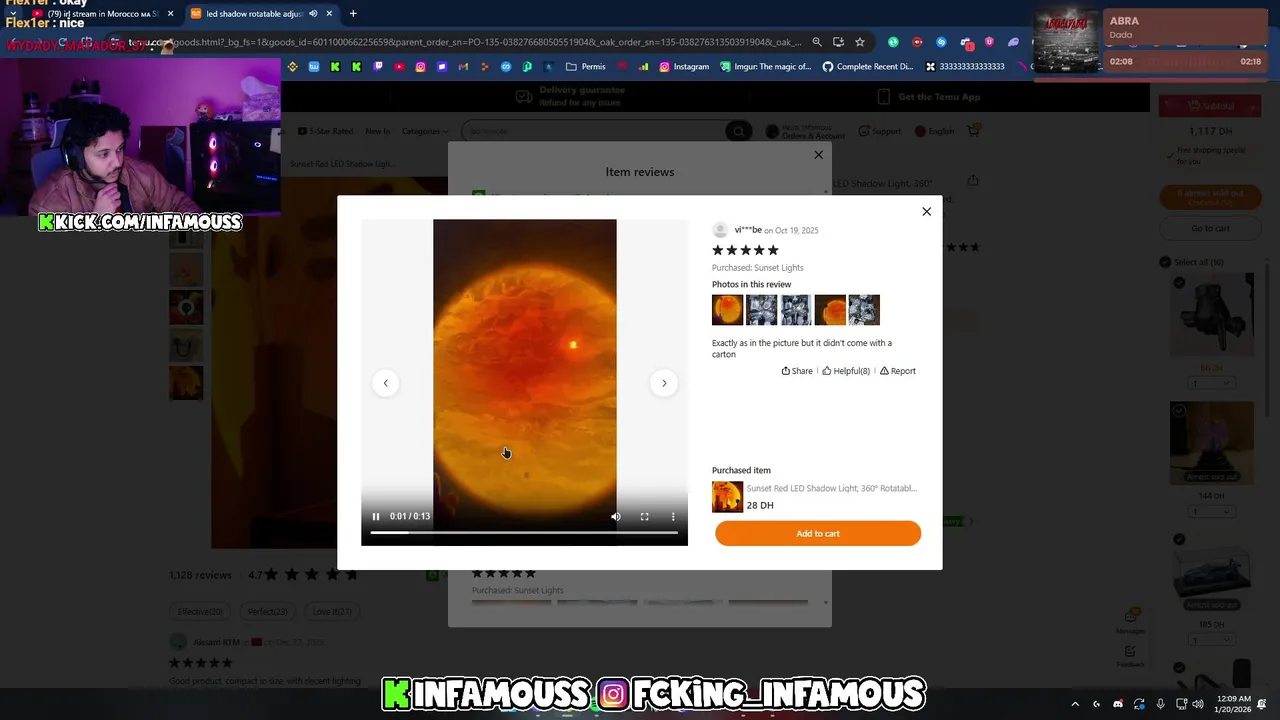Image resolution: width=1280 pixels, height=720 pixels.
Task: Select the first review photo thumbnail
Action: tap(727, 310)
